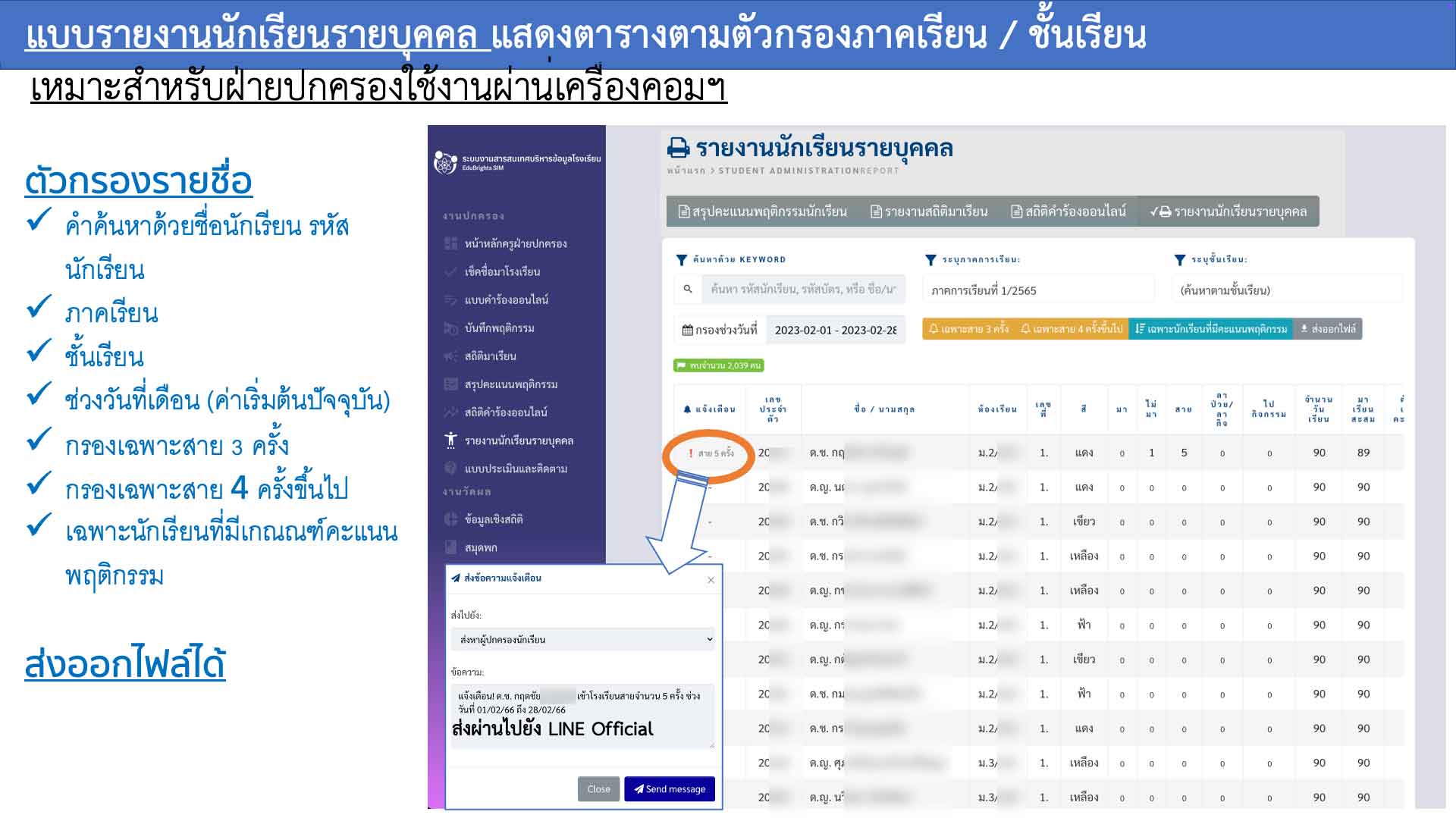Click the รายงานนักเรียนรายบุคคล sidebar person icon
Screen dimensions: 1456x818
(x=451, y=440)
